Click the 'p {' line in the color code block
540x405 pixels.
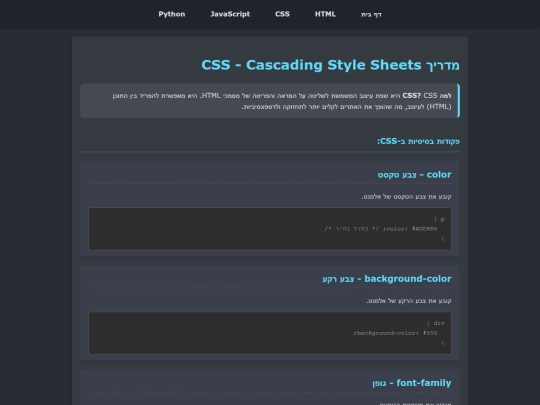tap(439, 219)
